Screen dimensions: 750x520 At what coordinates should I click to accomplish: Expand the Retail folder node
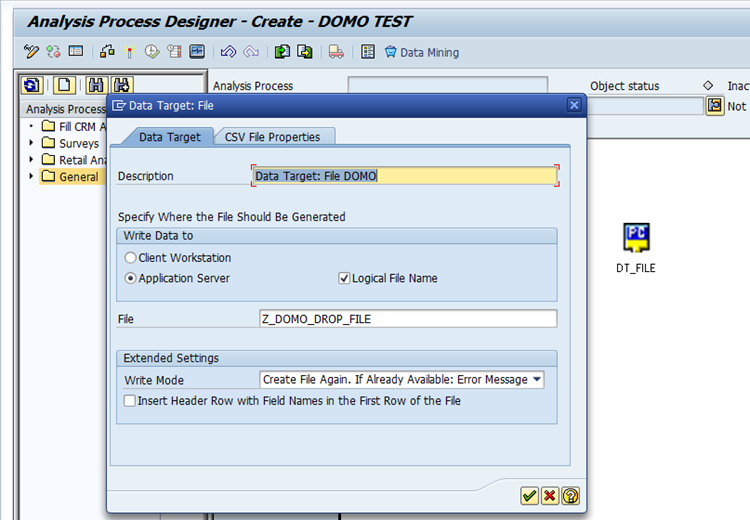(31, 159)
